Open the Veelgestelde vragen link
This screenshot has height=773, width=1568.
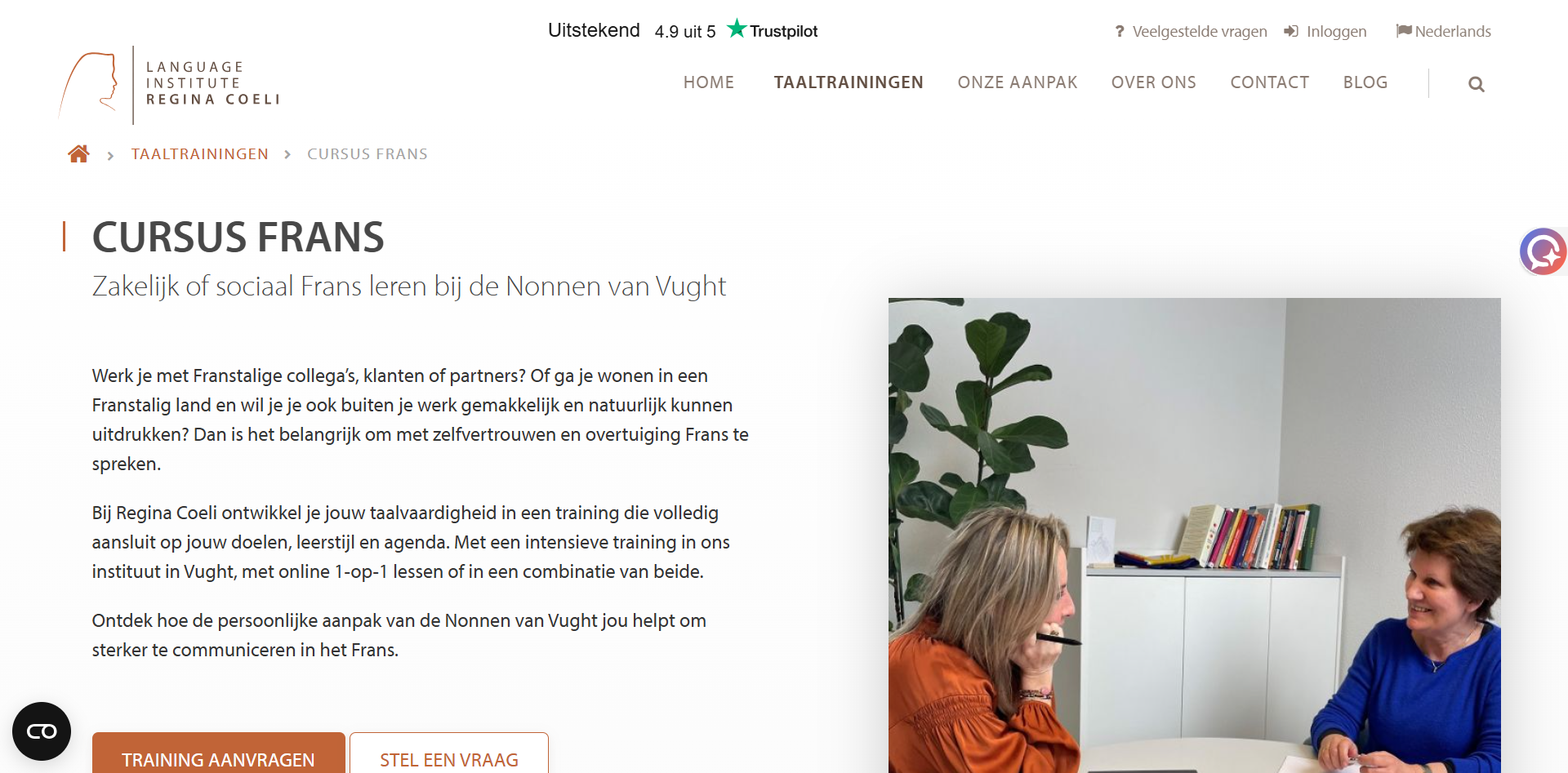click(1200, 31)
